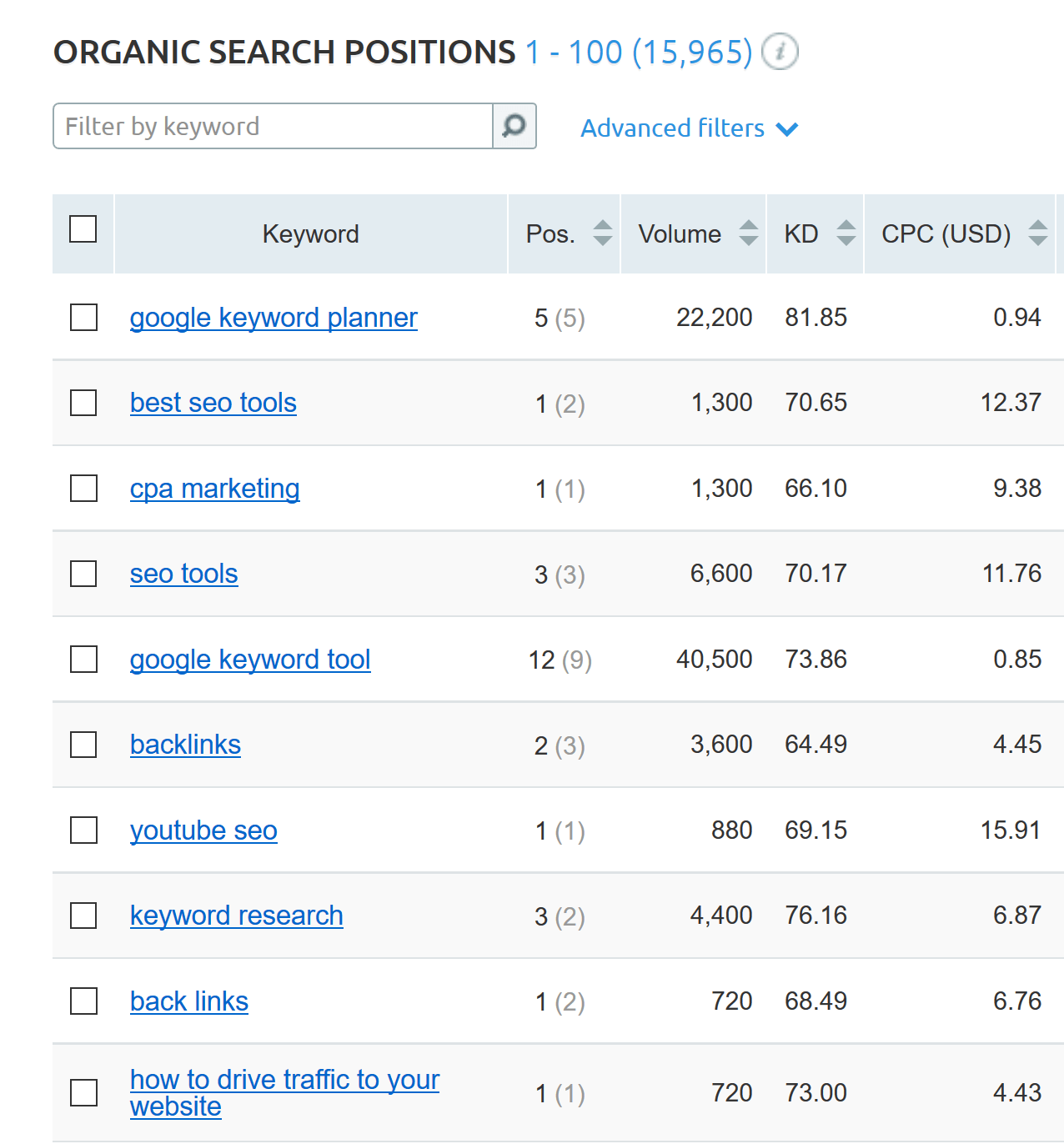Toggle the select-all checkbox in header
Viewport: 1064px width, 1144px height.
83,229
